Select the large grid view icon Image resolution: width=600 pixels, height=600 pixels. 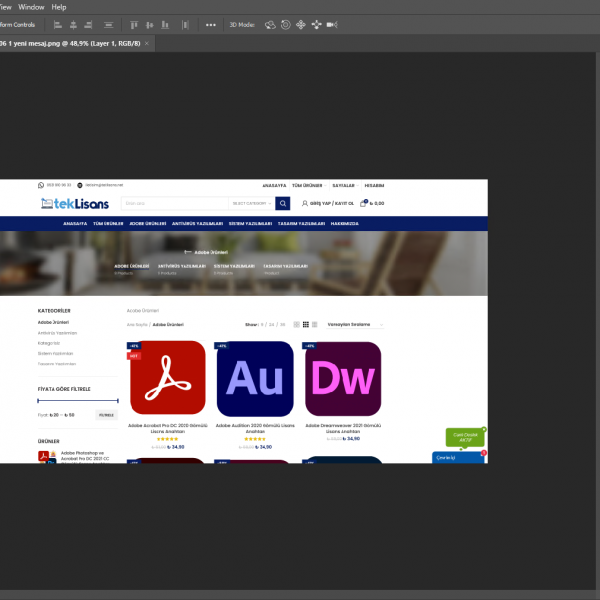(x=297, y=324)
